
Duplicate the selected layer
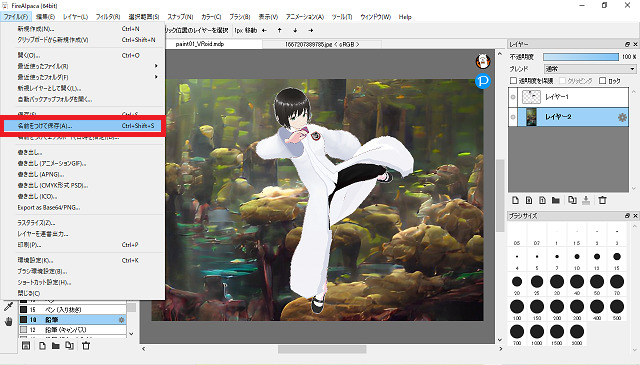click(x=572, y=200)
